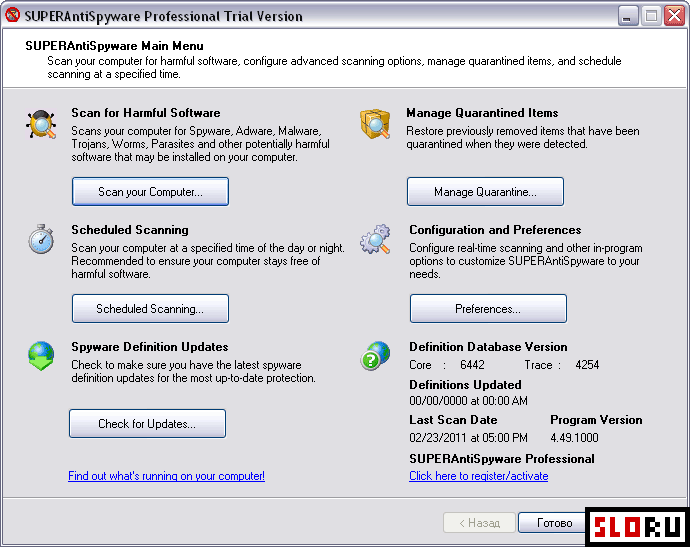
Task: Click the SUPERAntiSpyware title bar icon
Action: tap(13, 15)
